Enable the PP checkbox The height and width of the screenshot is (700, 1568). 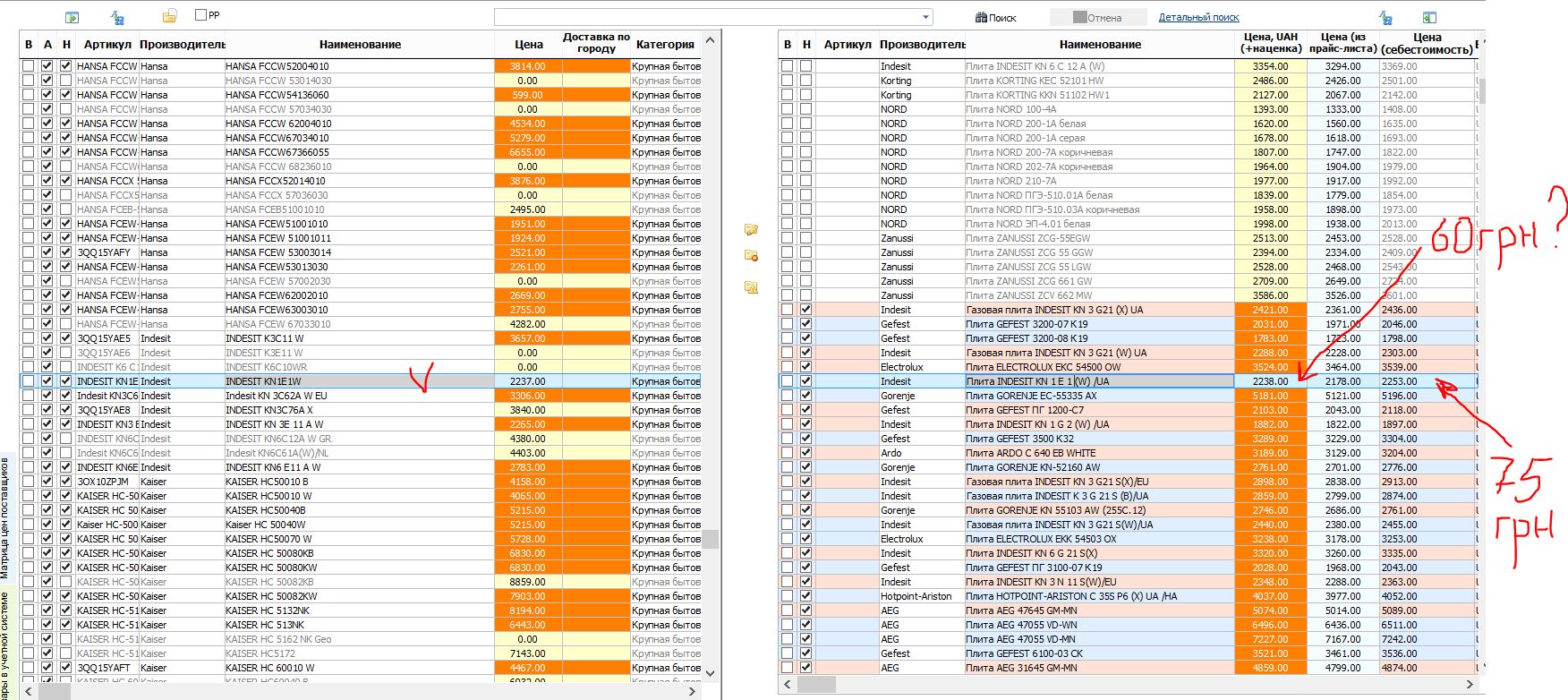coord(200,15)
